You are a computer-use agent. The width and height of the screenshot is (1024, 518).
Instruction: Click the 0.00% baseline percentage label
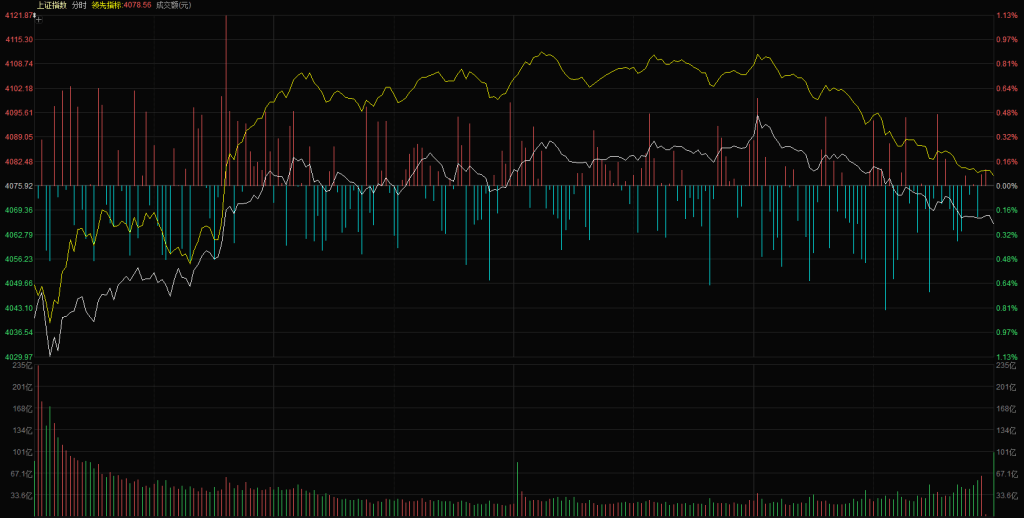click(x=1007, y=186)
